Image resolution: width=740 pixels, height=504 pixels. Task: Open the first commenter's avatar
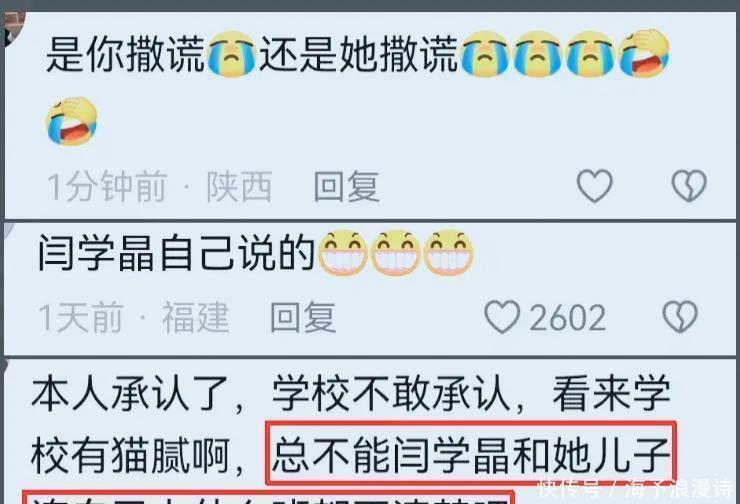point(13,28)
